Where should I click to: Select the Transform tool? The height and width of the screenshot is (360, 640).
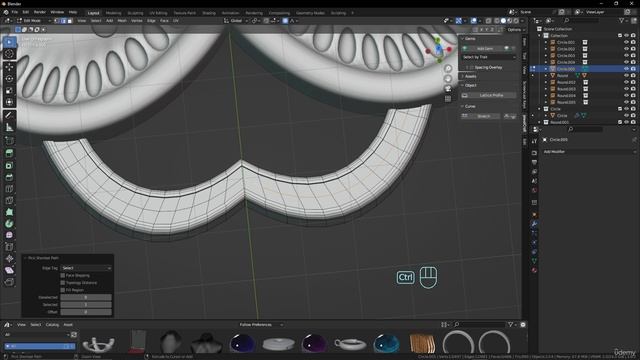point(9,102)
